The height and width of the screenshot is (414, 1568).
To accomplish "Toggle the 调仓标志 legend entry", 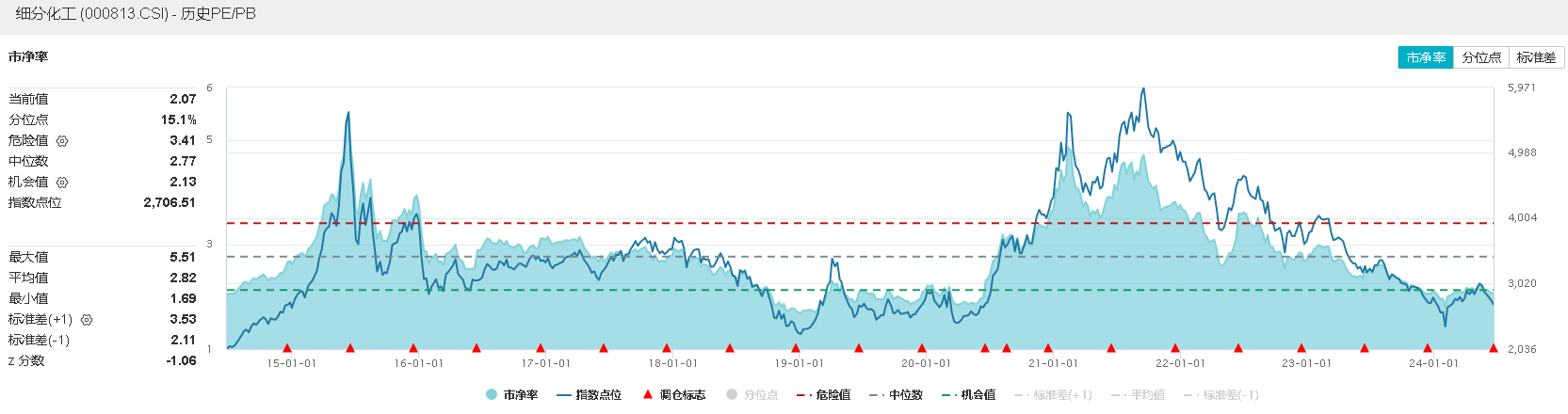I will click(673, 395).
